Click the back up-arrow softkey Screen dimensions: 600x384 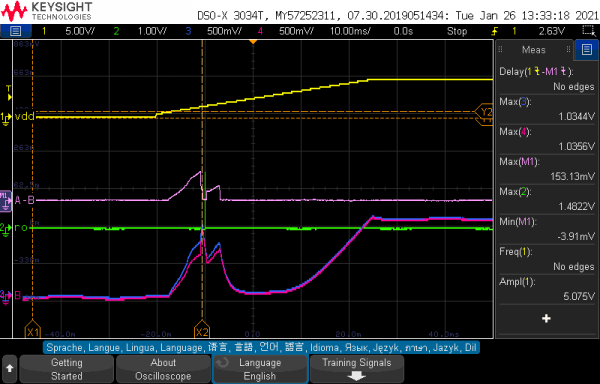[x=10, y=369]
